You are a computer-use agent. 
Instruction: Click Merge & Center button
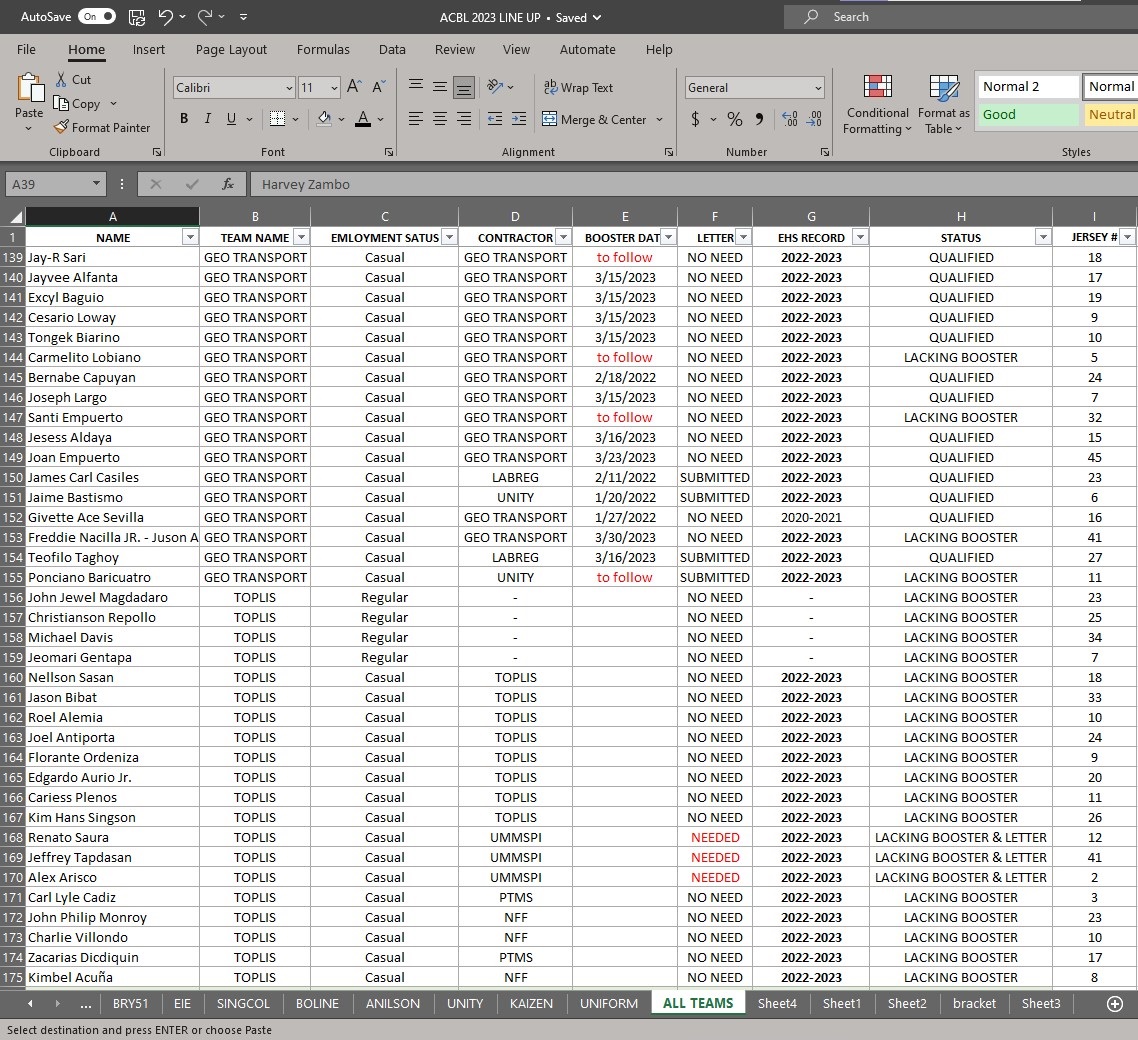click(594, 119)
